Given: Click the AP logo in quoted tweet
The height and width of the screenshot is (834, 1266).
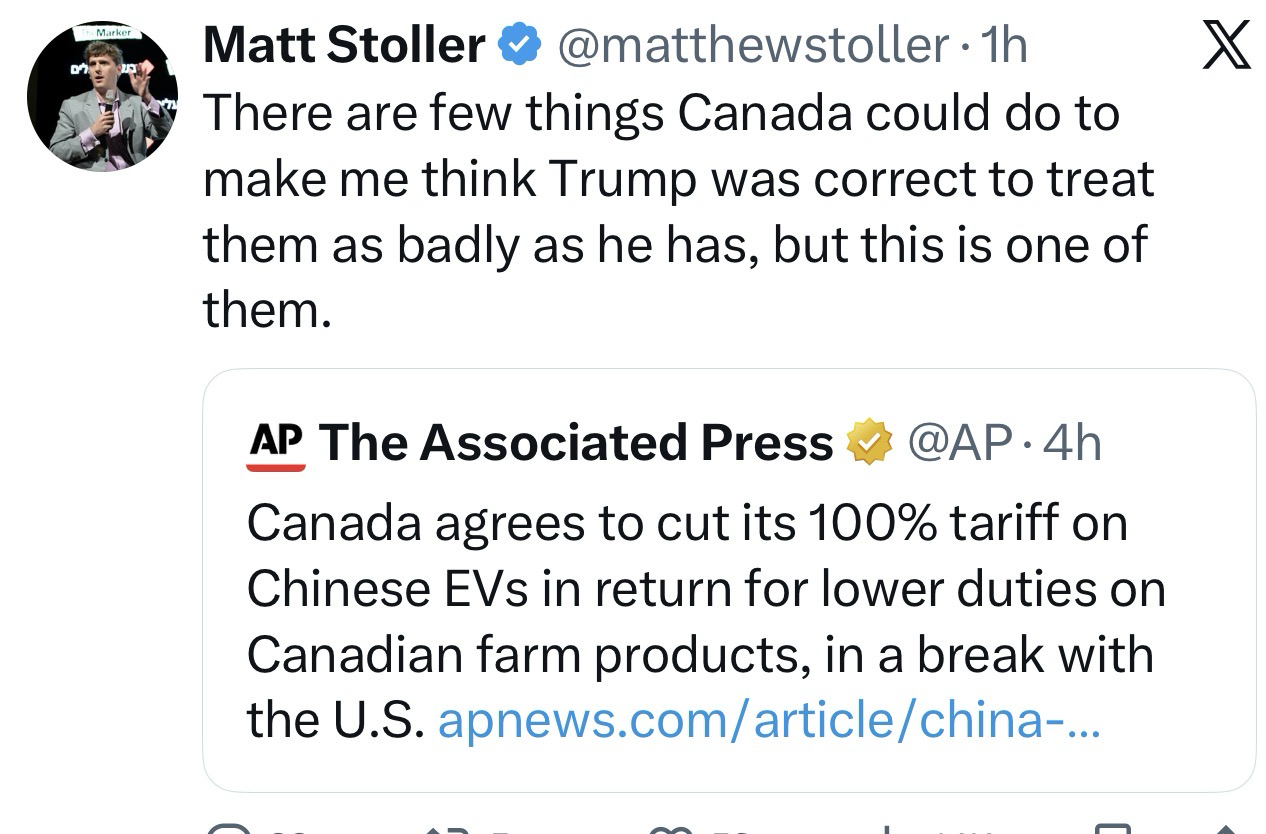Looking at the screenshot, I should pos(276,443).
